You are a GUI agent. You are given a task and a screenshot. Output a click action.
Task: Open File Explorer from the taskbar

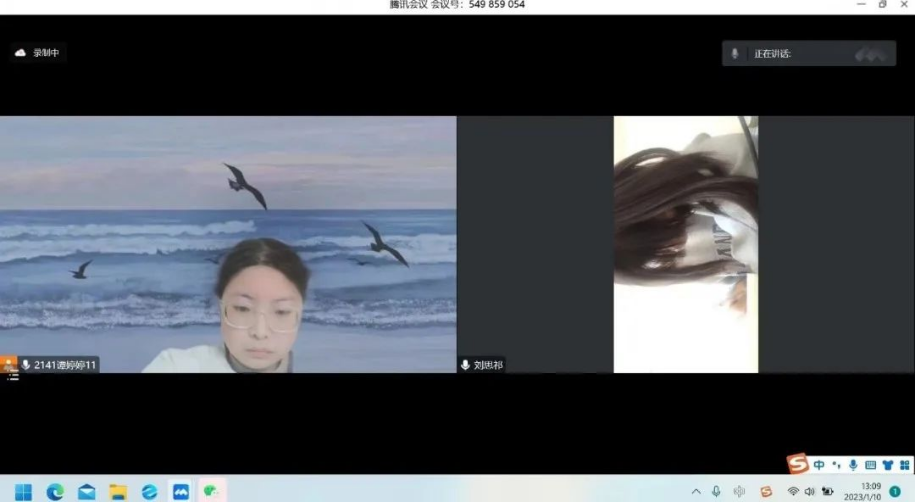[x=118, y=491]
